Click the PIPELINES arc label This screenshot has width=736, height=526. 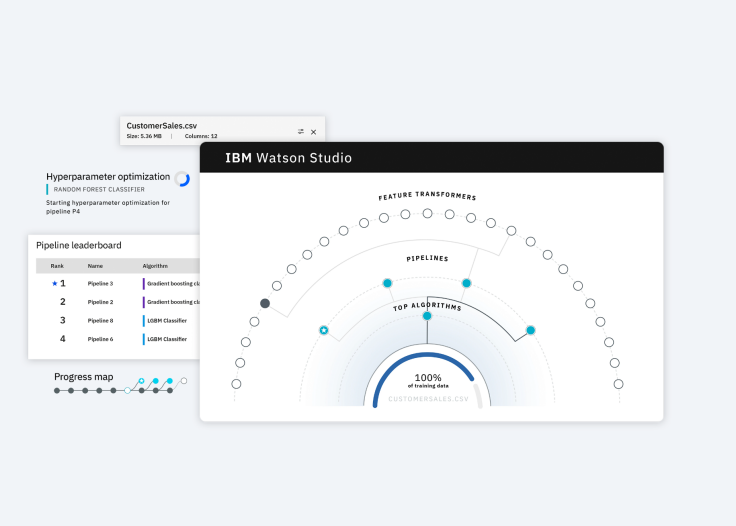click(x=427, y=259)
